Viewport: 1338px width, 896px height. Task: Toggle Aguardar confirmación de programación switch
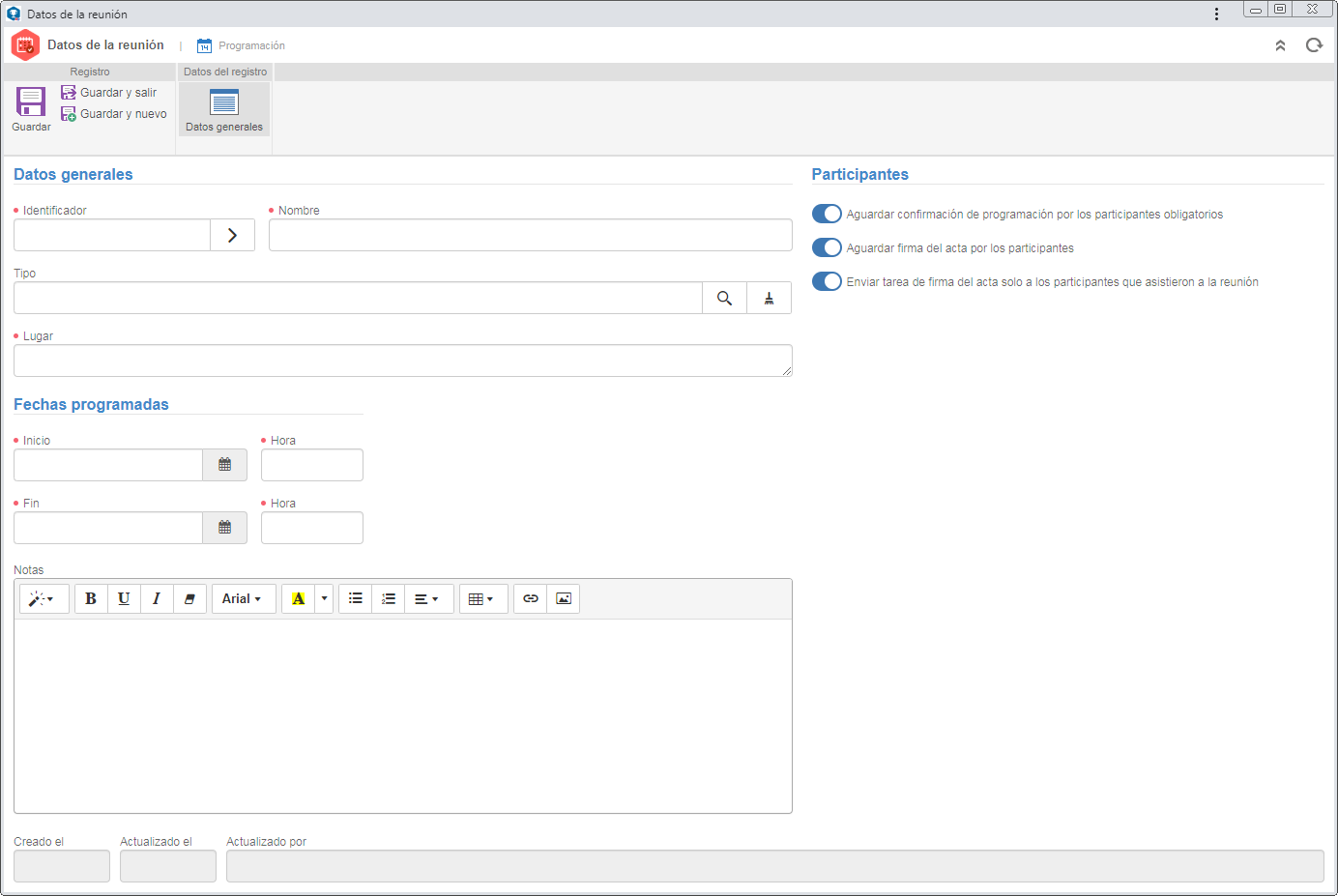pyautogui.click(x=827, y=214)
